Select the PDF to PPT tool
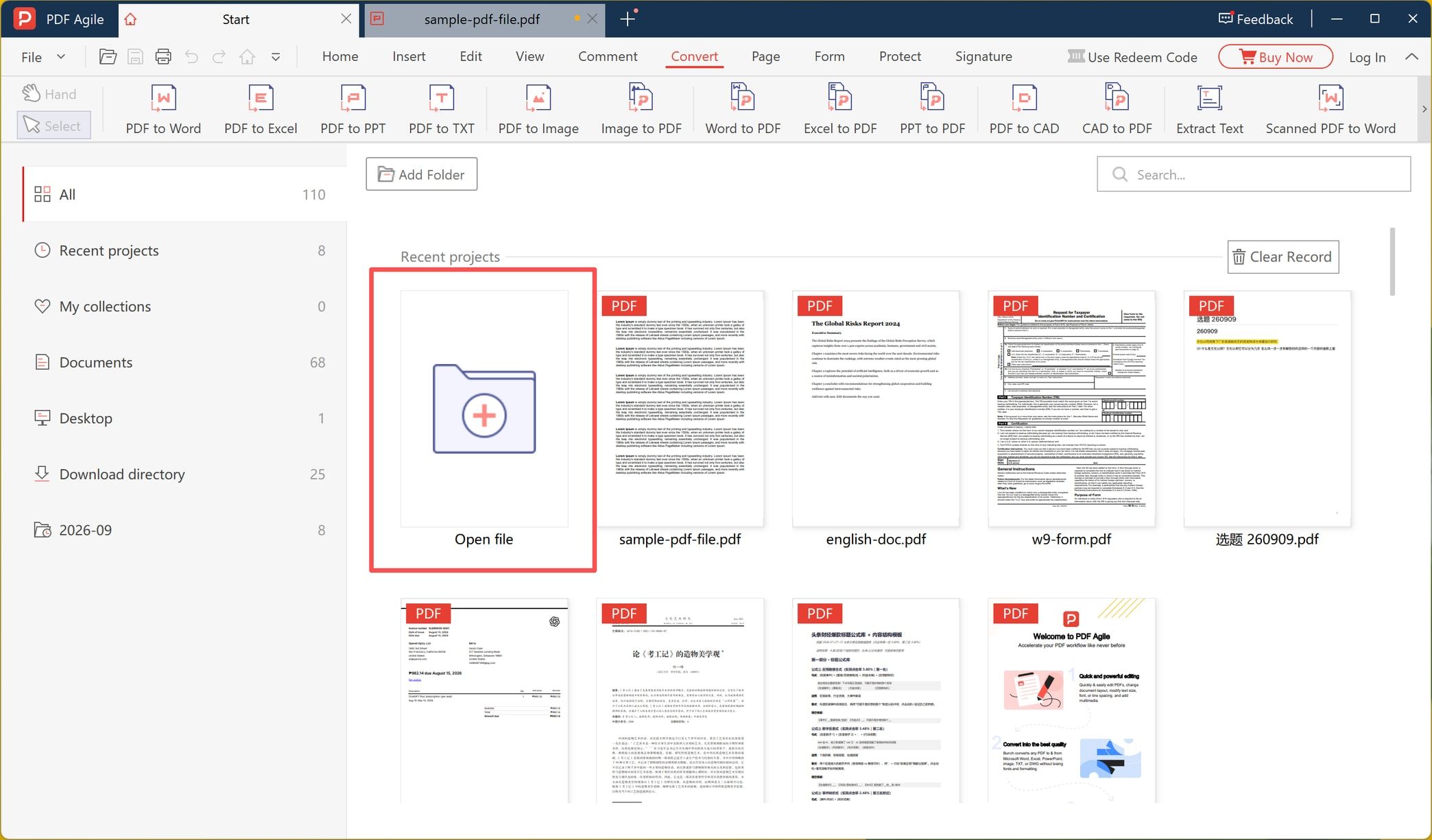 353,110
